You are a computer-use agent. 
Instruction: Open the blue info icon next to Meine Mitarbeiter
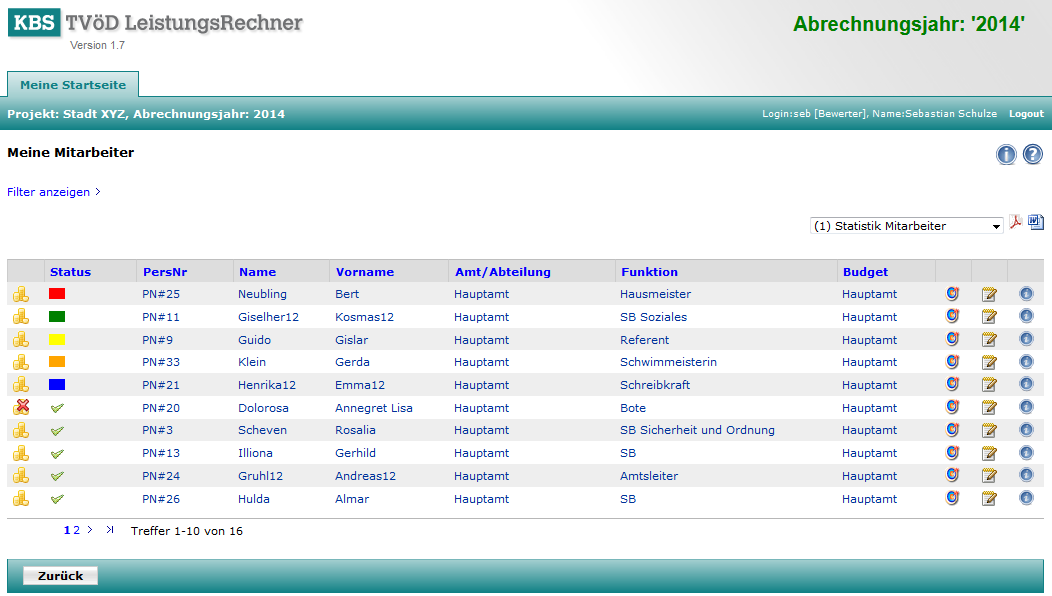coord(1006,154)
